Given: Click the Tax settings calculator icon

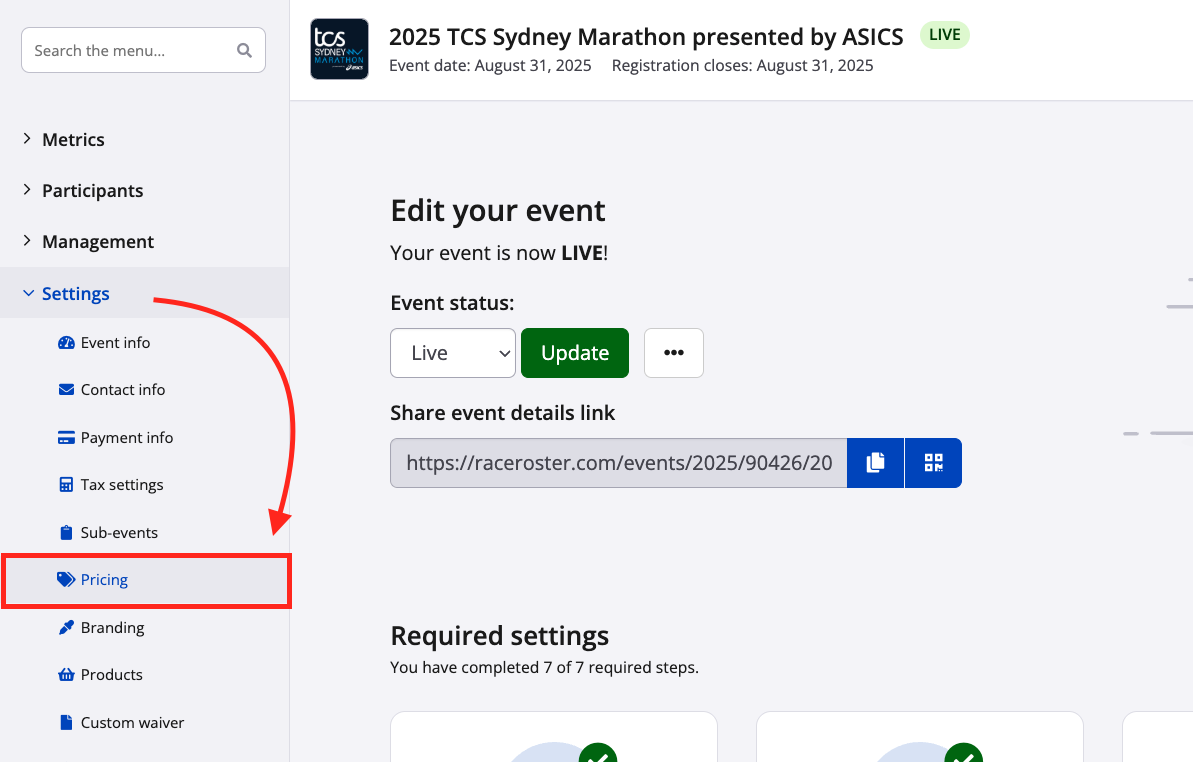Looking at the screenshot, I should pyautogui.click(x=67, y=485).
